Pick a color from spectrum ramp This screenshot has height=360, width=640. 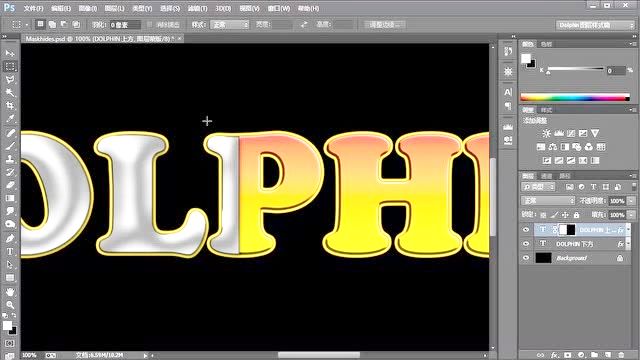(575, 97)
